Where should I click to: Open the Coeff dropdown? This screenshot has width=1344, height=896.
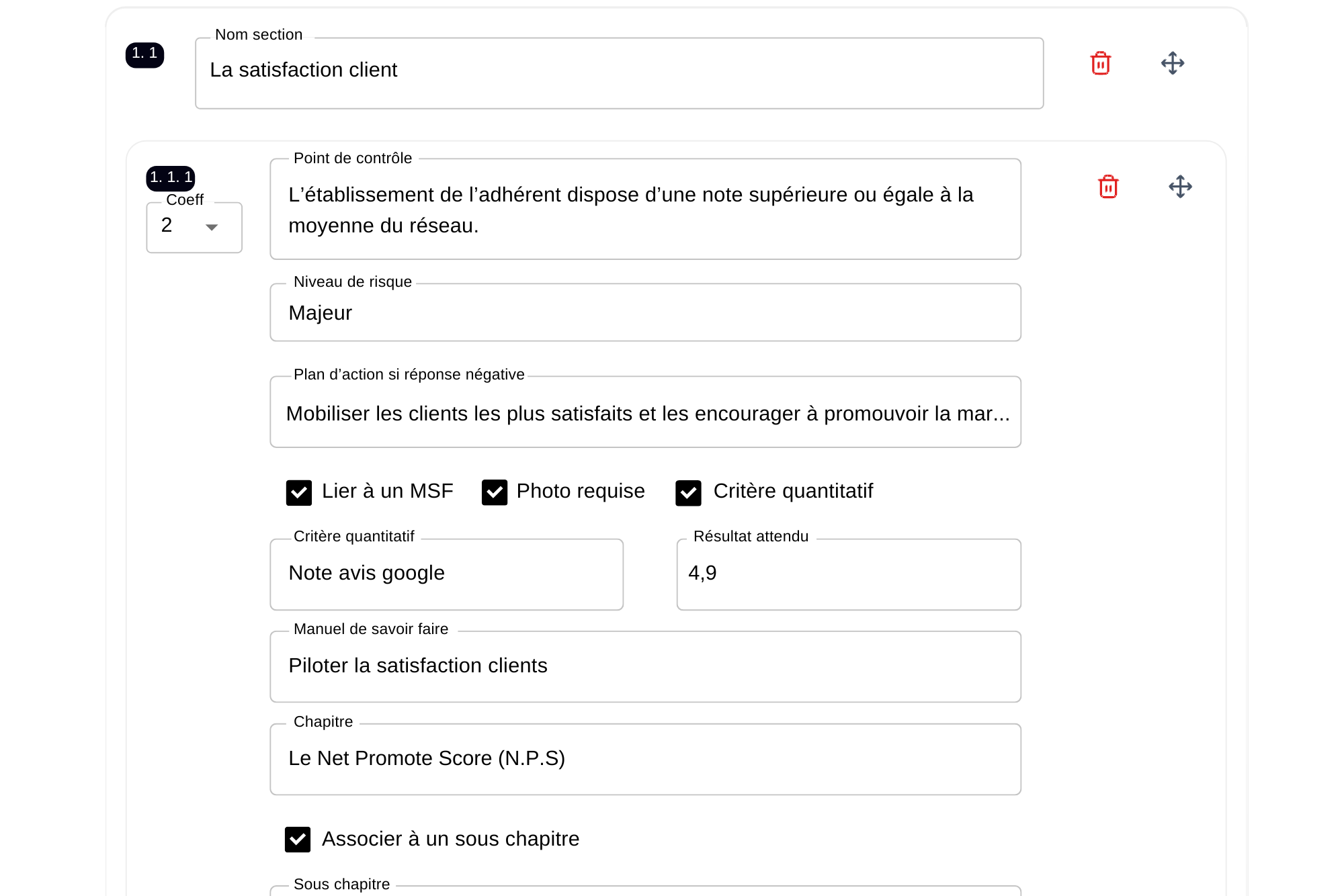pyautogui.click(x=194, y=227)
